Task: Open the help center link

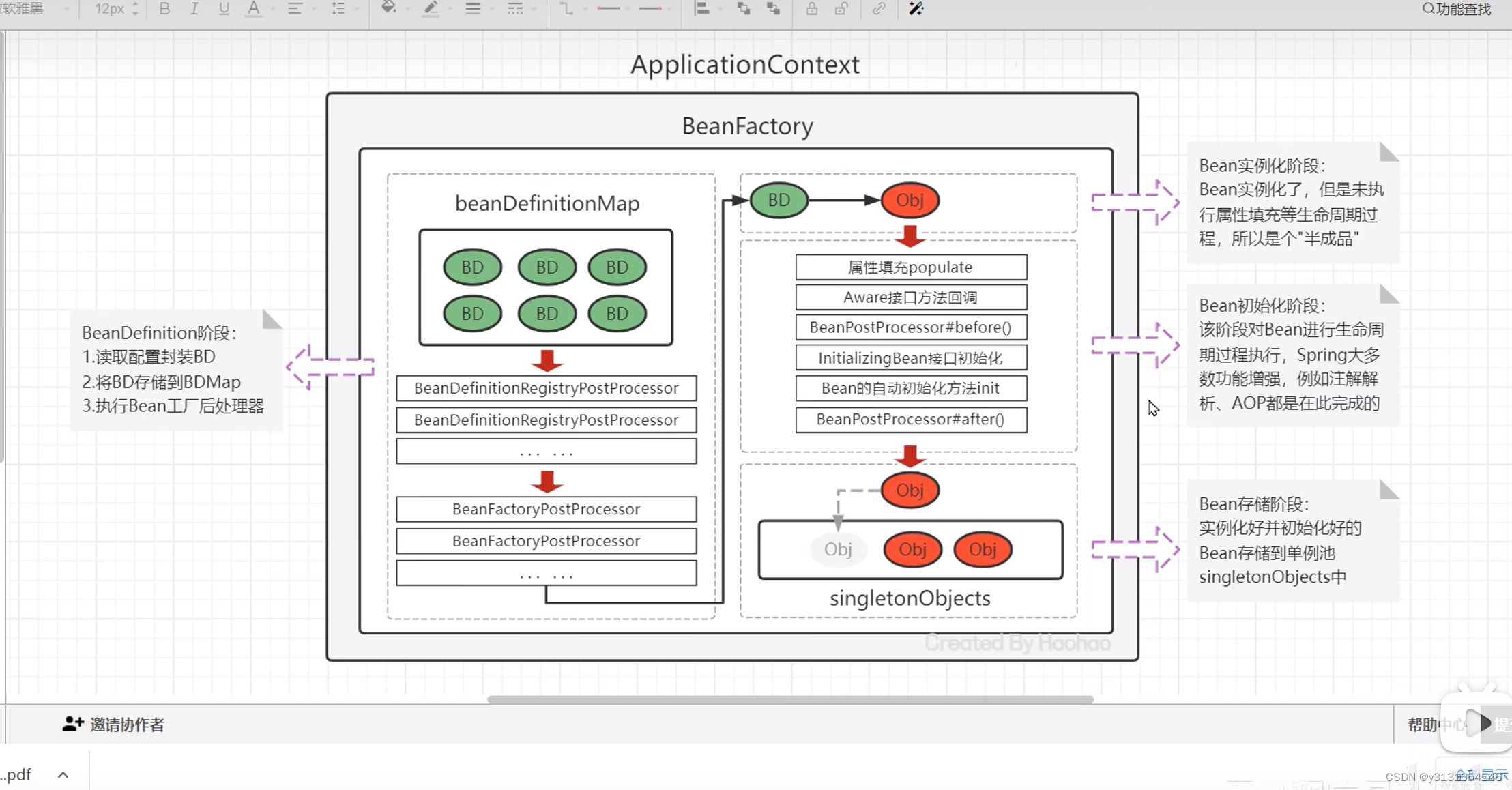Action: [1436, 724]
